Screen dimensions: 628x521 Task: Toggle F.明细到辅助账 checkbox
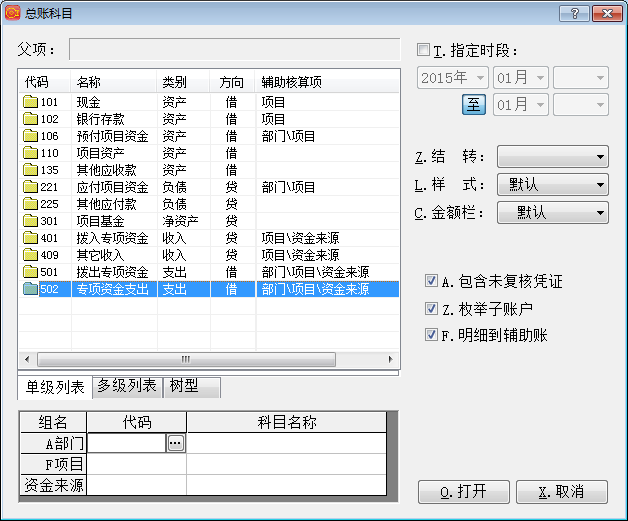[431, 334]
